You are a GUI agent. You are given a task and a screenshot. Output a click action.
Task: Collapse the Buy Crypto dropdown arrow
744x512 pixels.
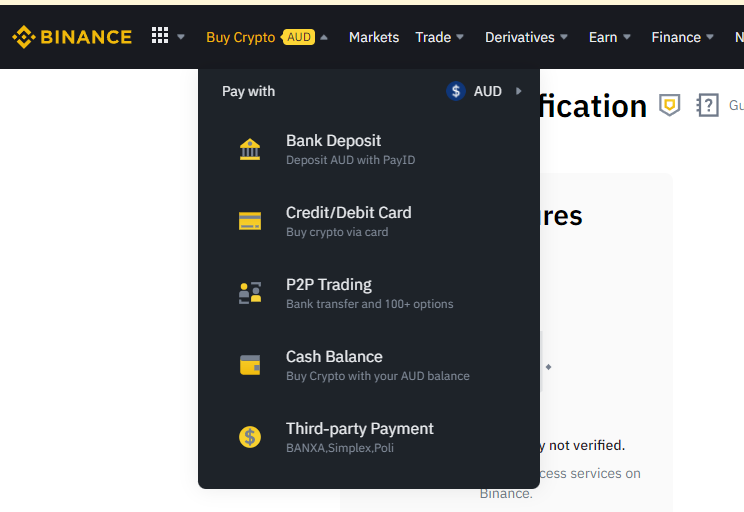pyautogui.click(x=324, y=37)
